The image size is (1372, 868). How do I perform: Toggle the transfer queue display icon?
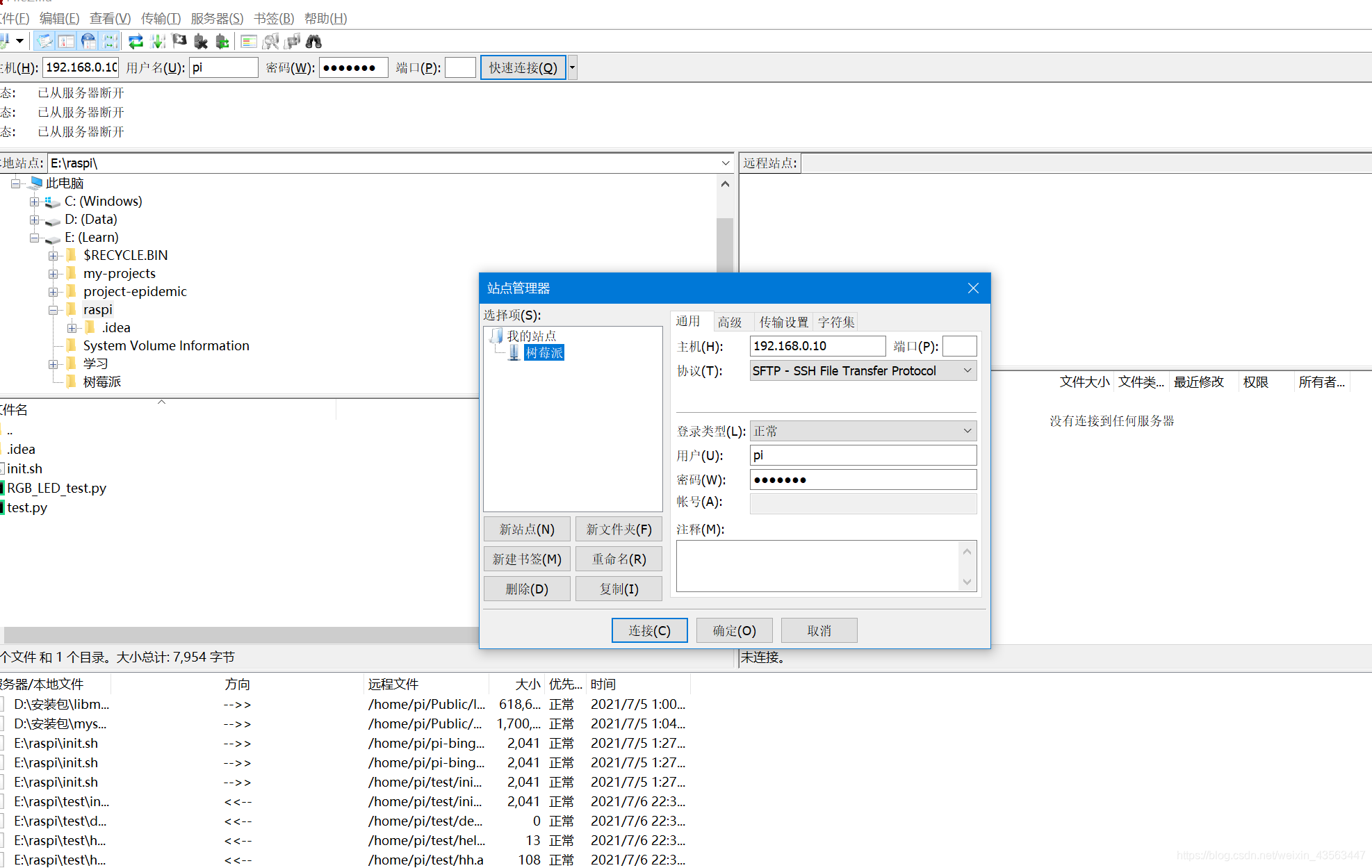110,42
